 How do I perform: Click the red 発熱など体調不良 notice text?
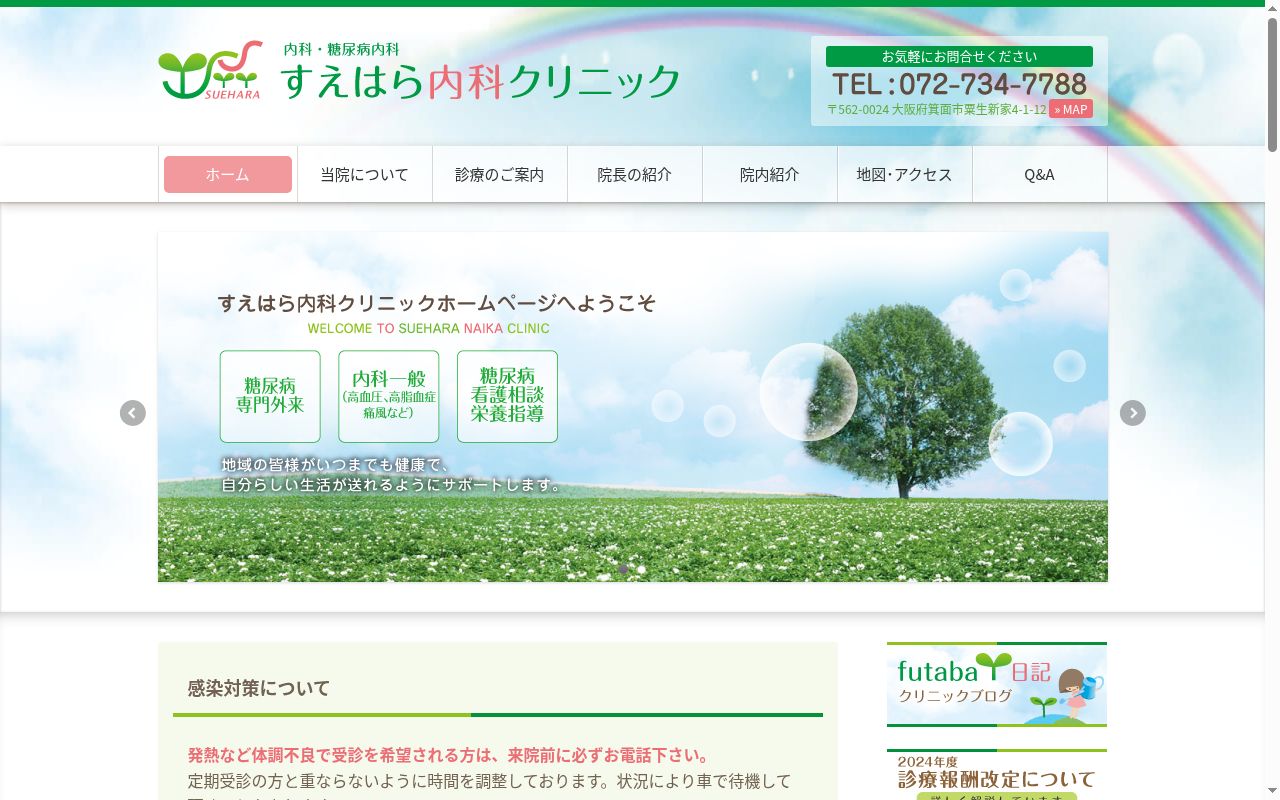[450, 755]
